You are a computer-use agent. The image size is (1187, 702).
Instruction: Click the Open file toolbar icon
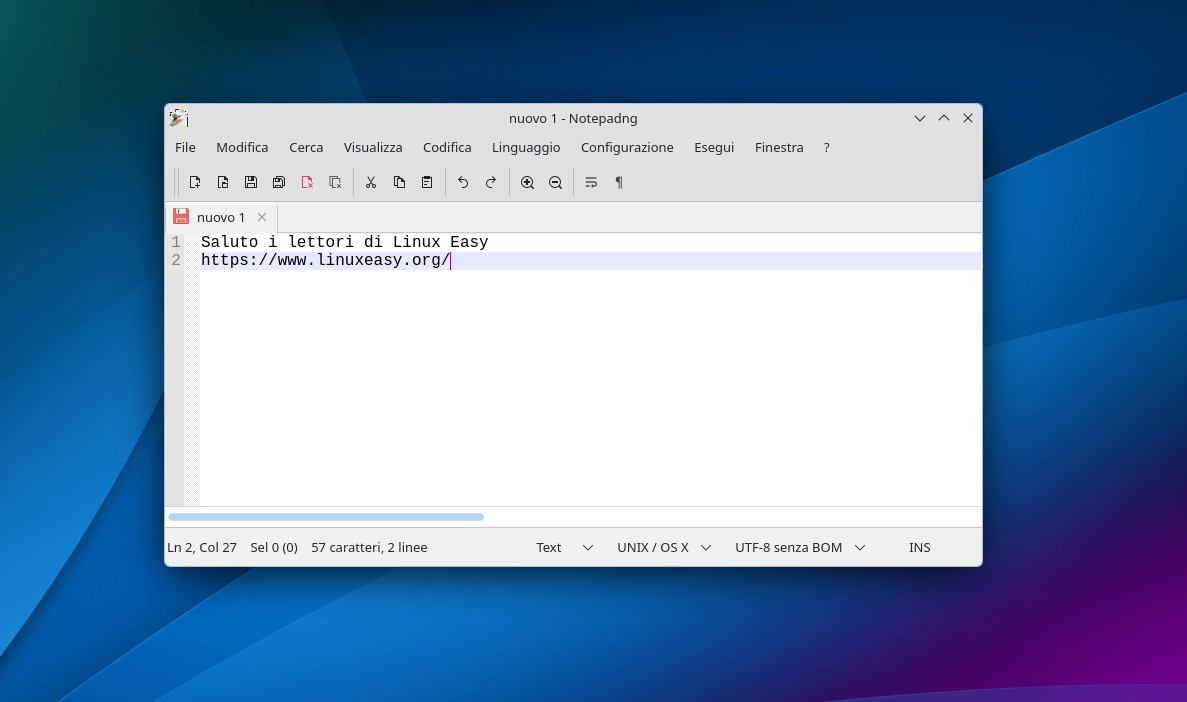click(x=223, y=183)
